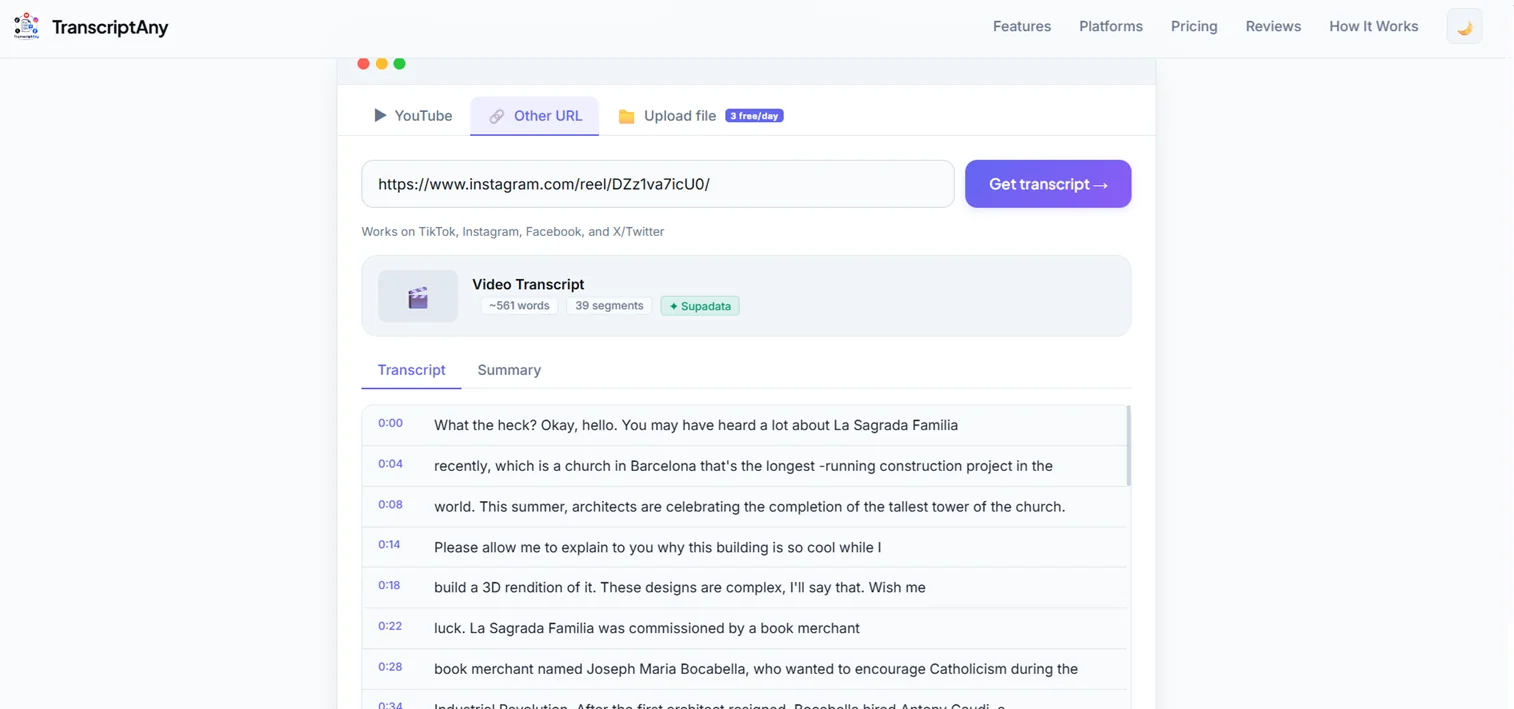Open the Reviews nav link
The image size is (1514, 709).
pyautogui.click(x=1273, y=26)
